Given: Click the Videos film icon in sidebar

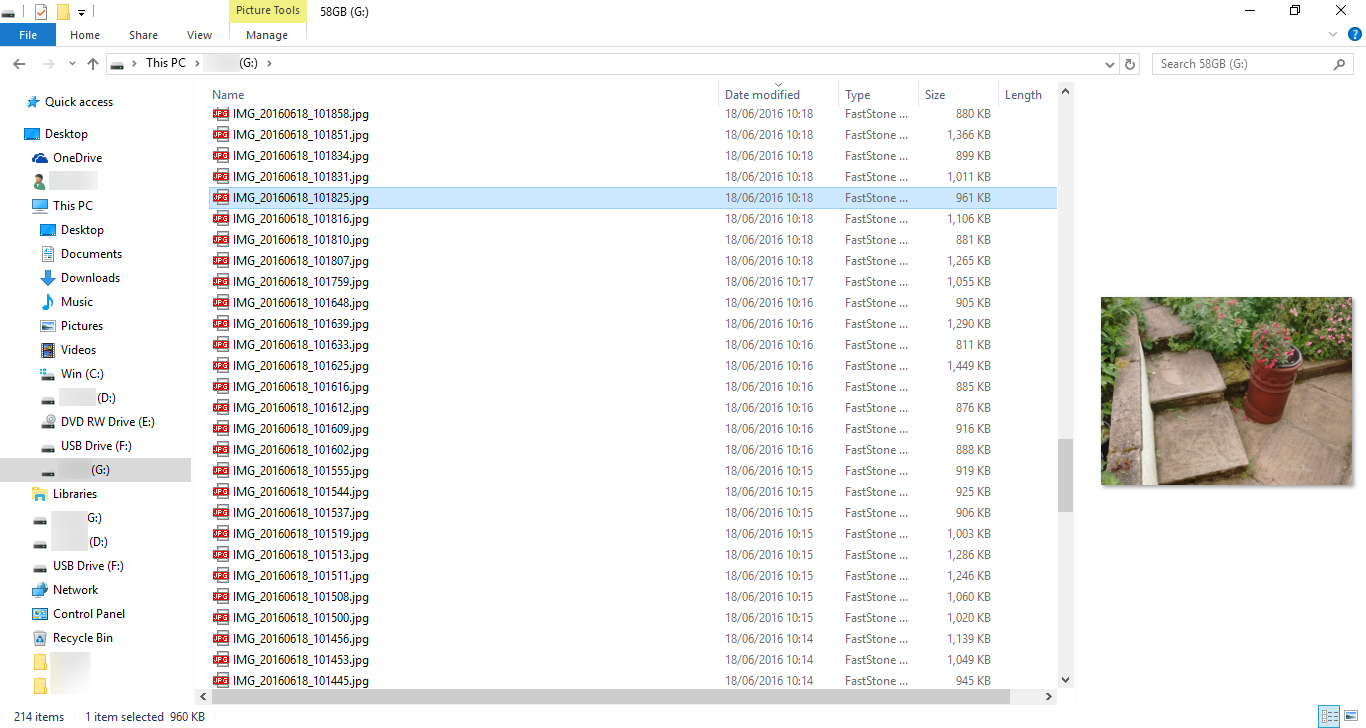Looking at the screenshot, I should (47, 350).
